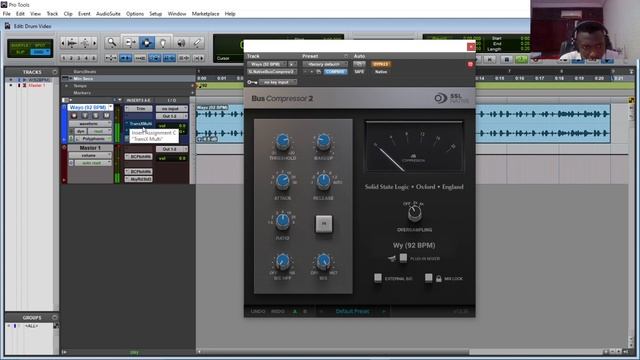The height and width of the screenshot is (360, 640).
Task: Open the plugin name selector dropdown
Action: click(271, 71)
